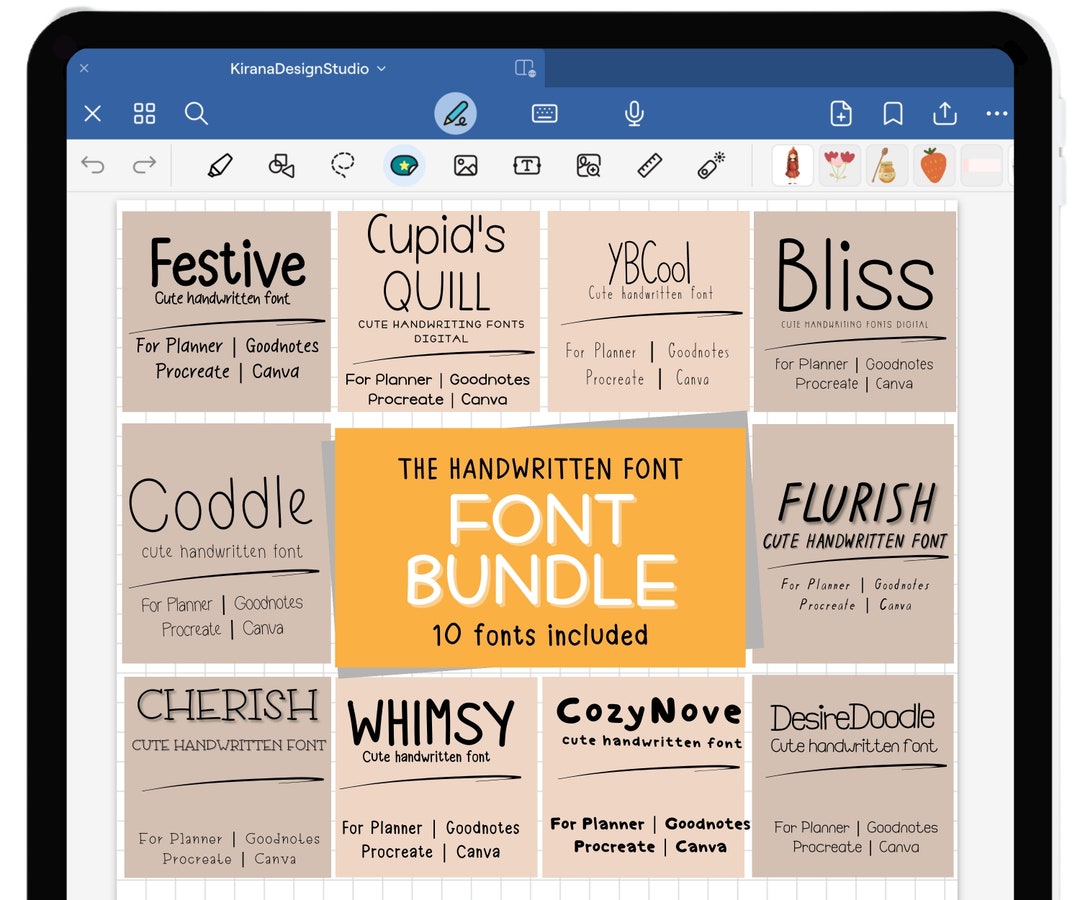The image size is (1080, 900).
Task: Open the KiranaDesignStudio title dropdown
Action: [x=380, y=68]
